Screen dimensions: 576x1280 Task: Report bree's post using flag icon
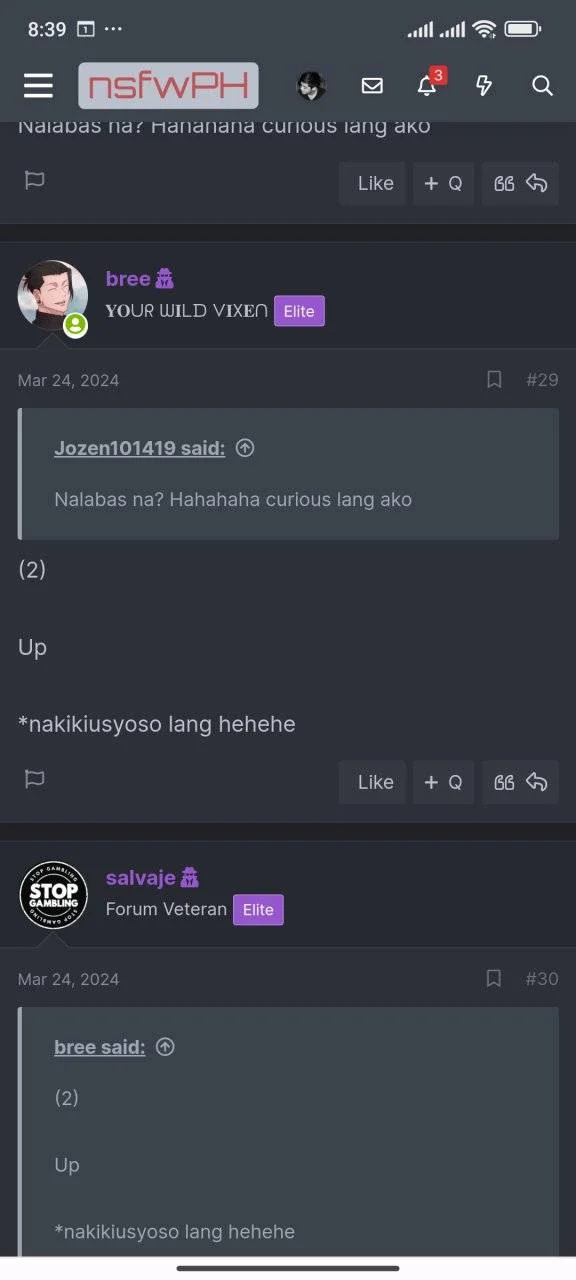pos(35,779)
